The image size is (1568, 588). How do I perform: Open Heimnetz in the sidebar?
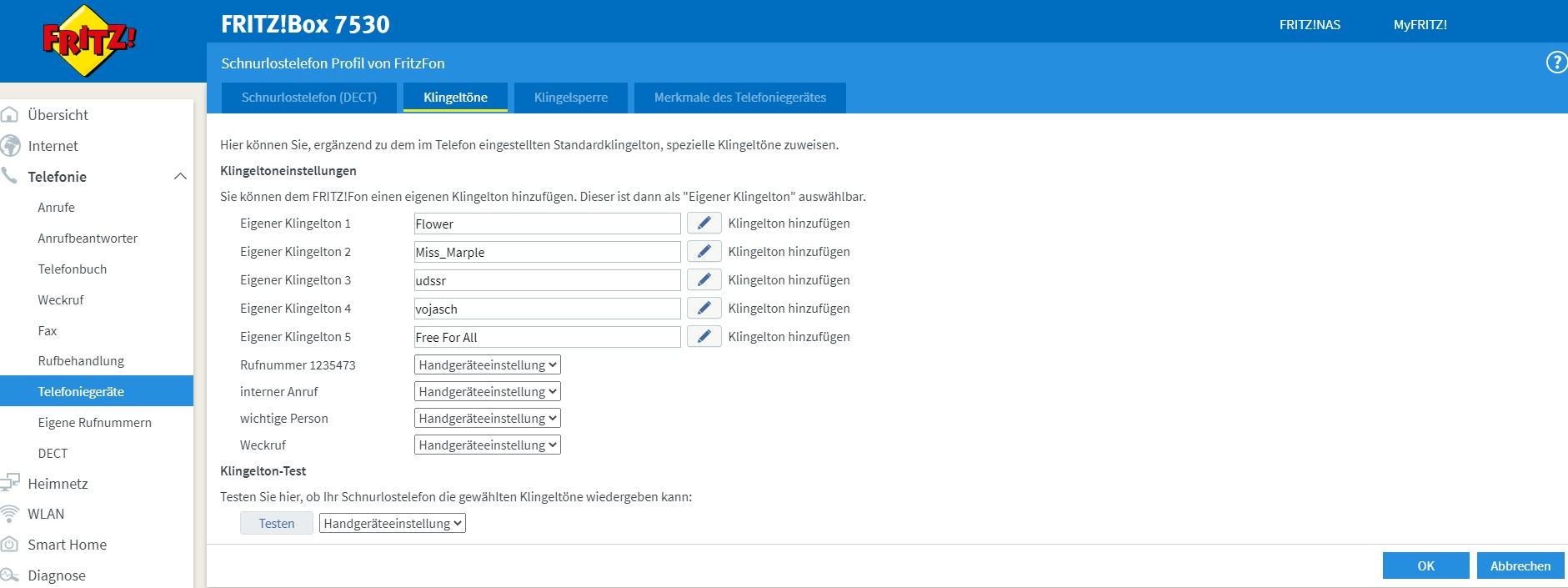click(x=58, y=484)
